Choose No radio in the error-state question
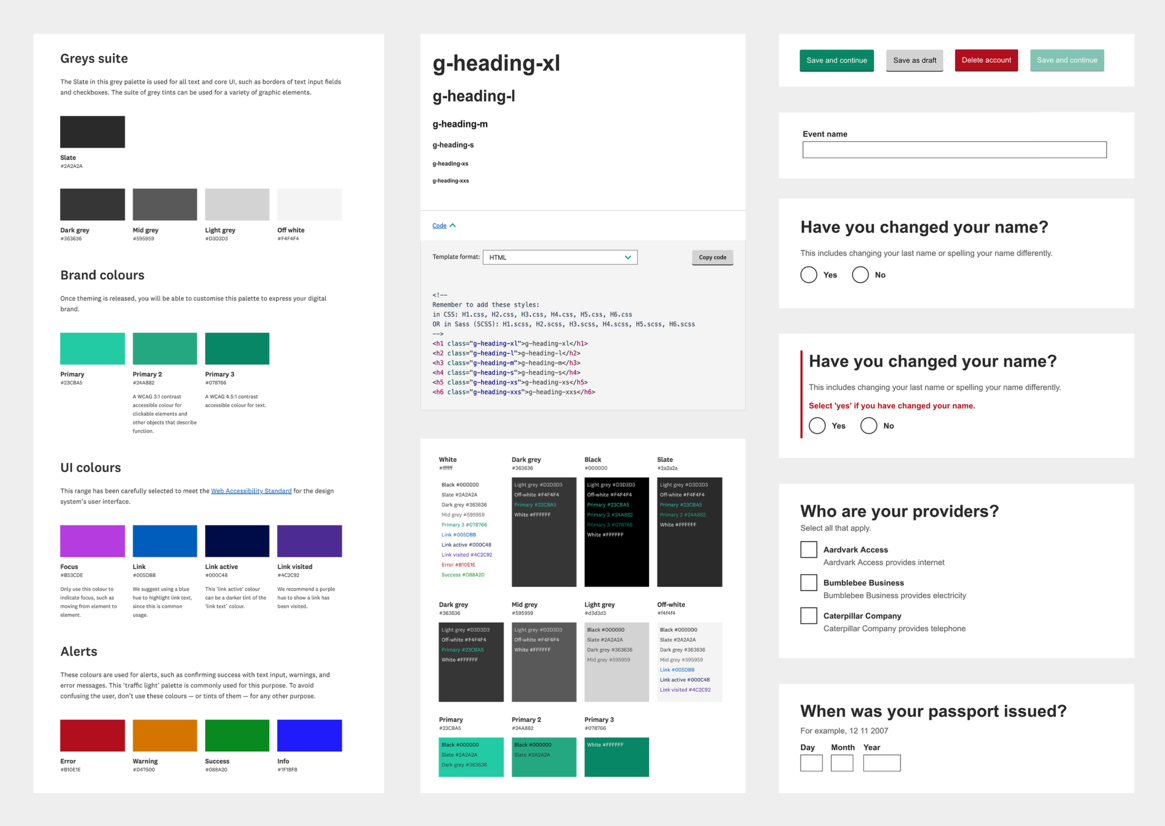This screenshot has height=826, width=1165. (868, 426)
